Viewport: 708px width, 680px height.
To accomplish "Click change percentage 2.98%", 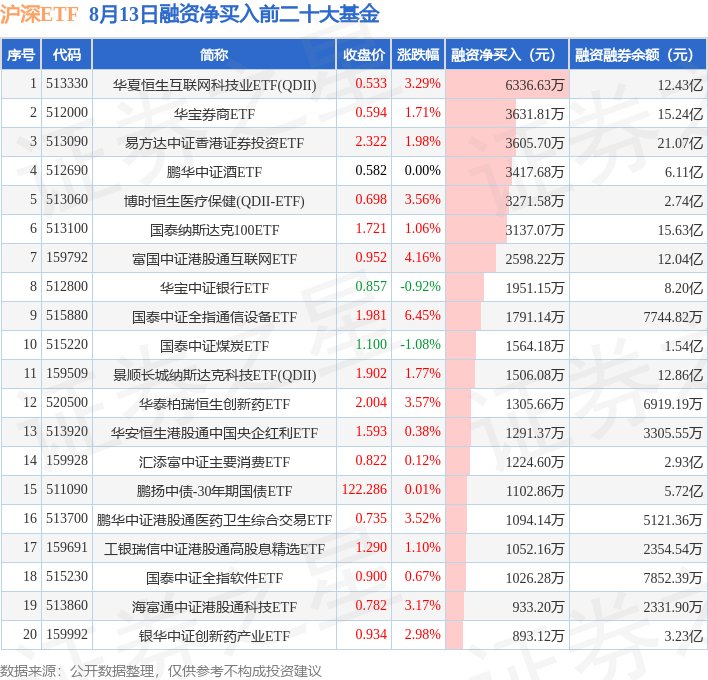I will pyautogui.click(x=422, y=634).
